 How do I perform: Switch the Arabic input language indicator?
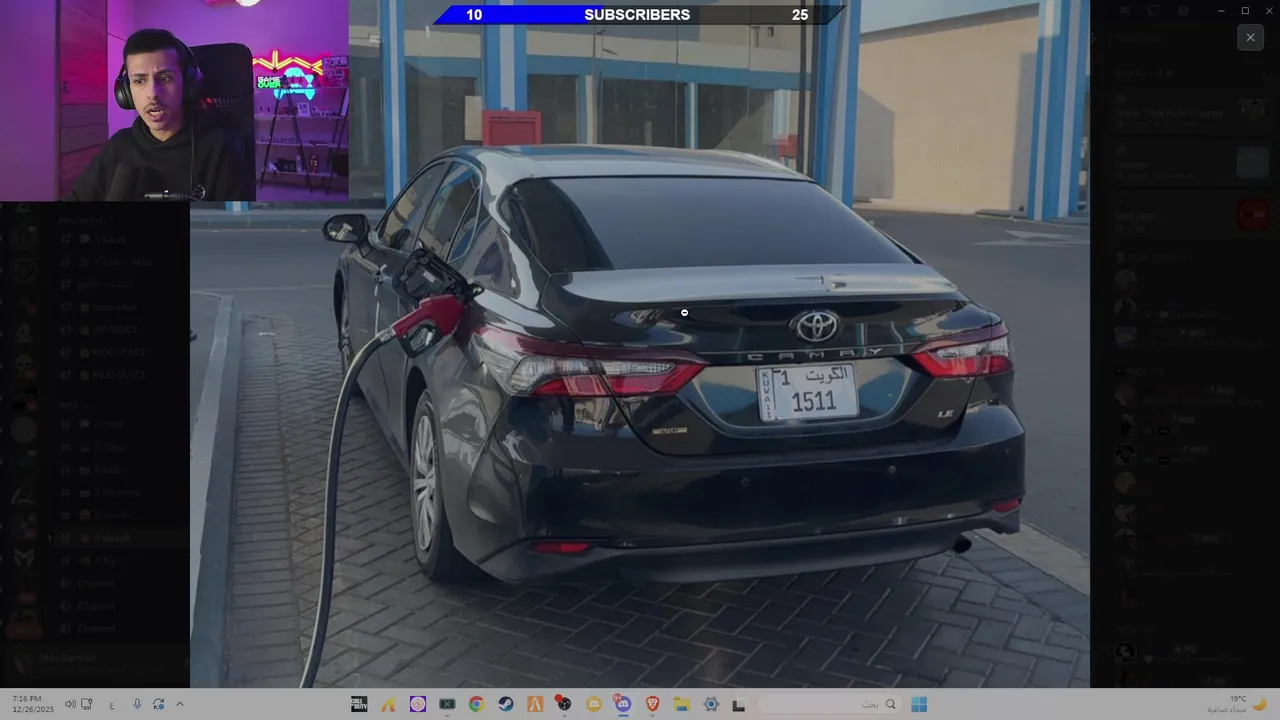tap(111, 704)
